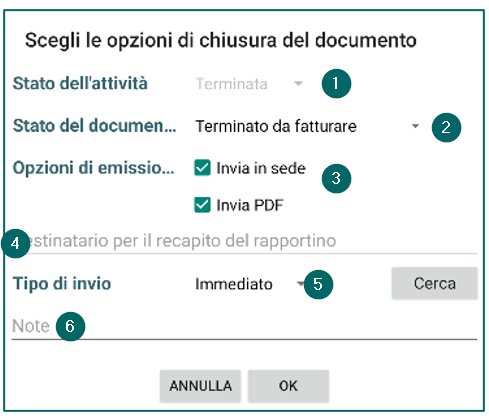Click the numbered marker 1 badge
489x418 pixels.
coord(336,83)
